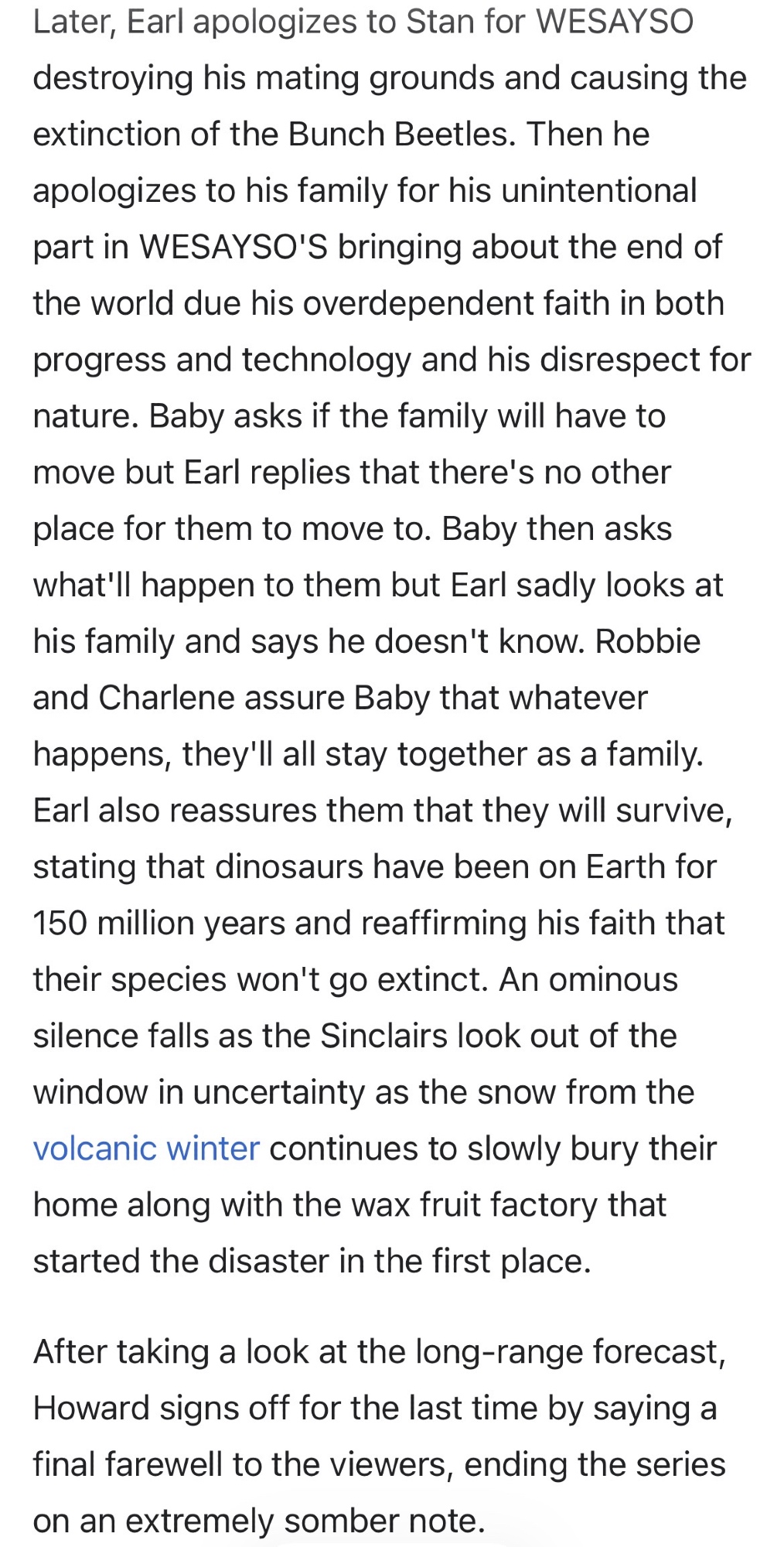Click the word "unintentional"

[x=599, y=190]
